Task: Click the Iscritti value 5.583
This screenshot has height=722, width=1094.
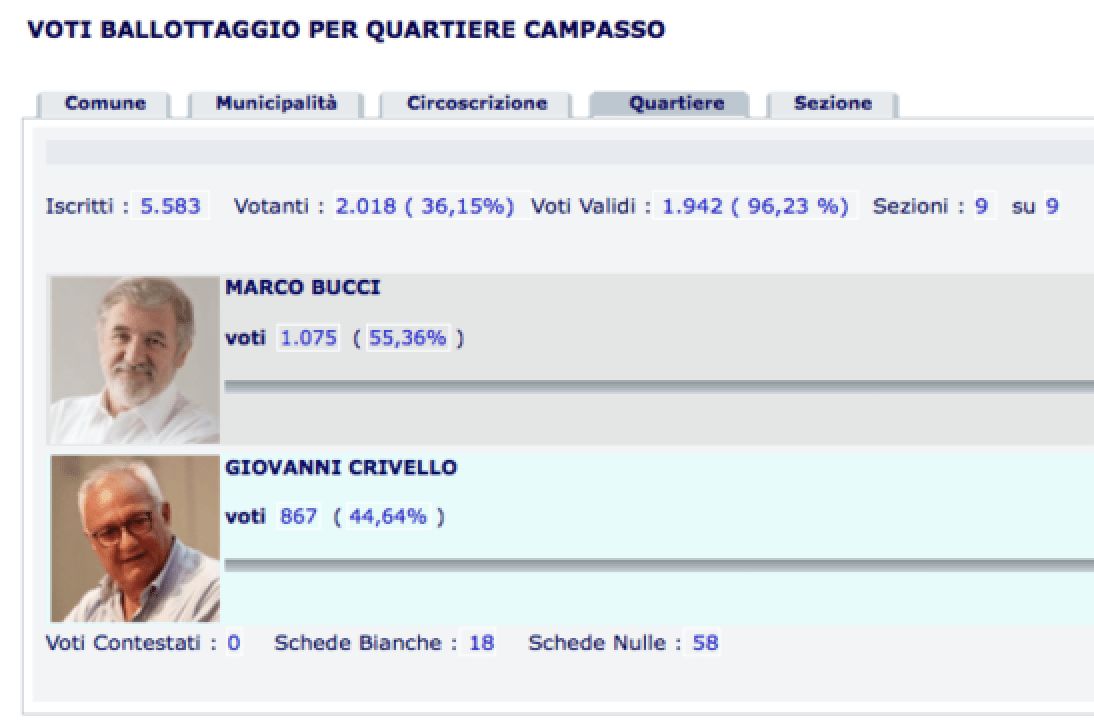Action: click(x=170, y=206)
